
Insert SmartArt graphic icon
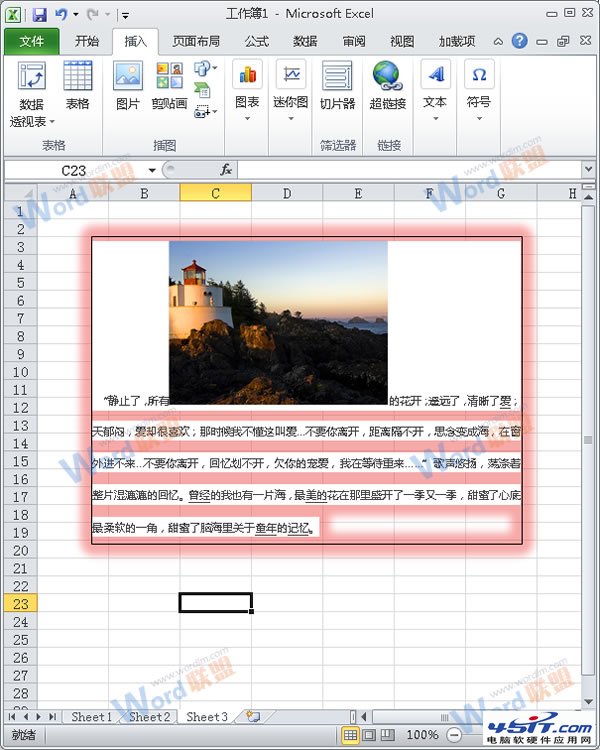202,90
